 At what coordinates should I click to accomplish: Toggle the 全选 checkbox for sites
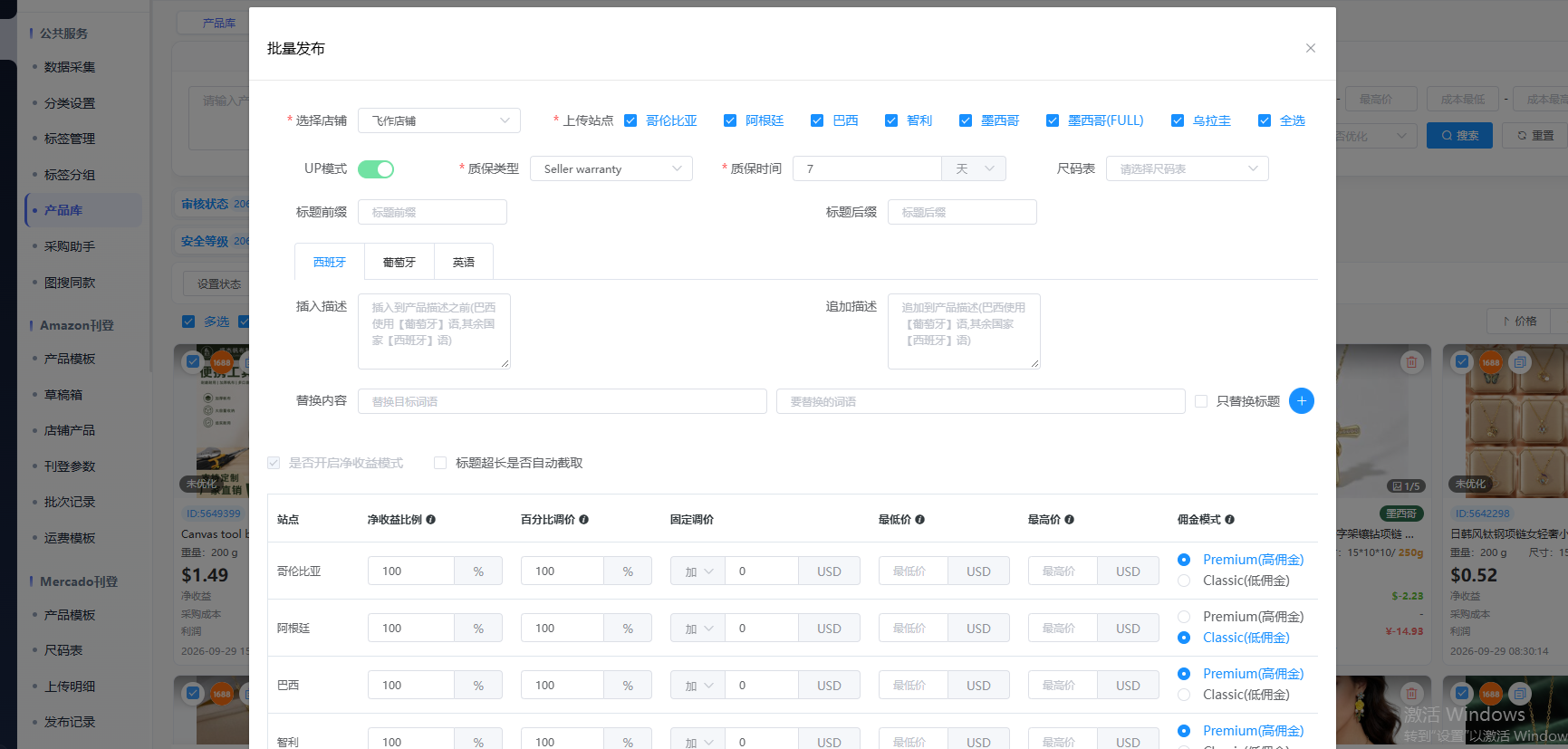pyautogui.click(x=1265, y=120)
